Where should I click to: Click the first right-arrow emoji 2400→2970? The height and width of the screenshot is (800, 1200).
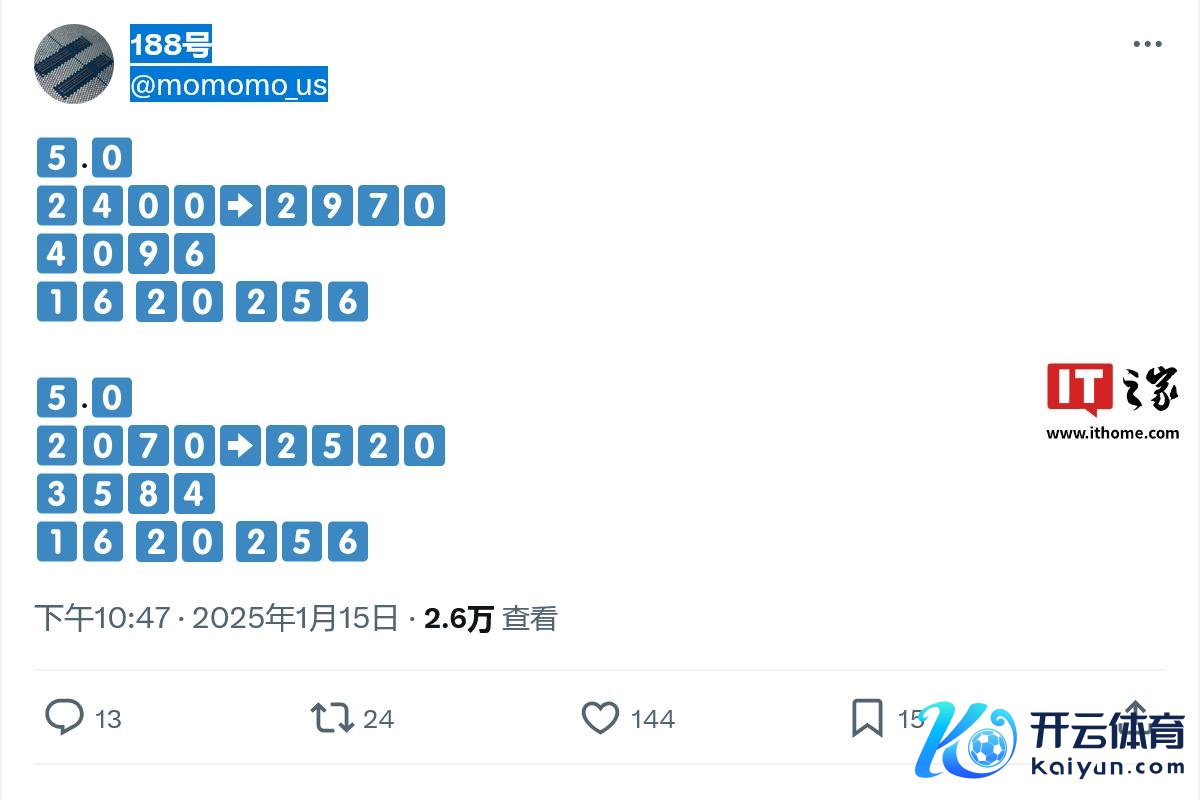(241, 207)
